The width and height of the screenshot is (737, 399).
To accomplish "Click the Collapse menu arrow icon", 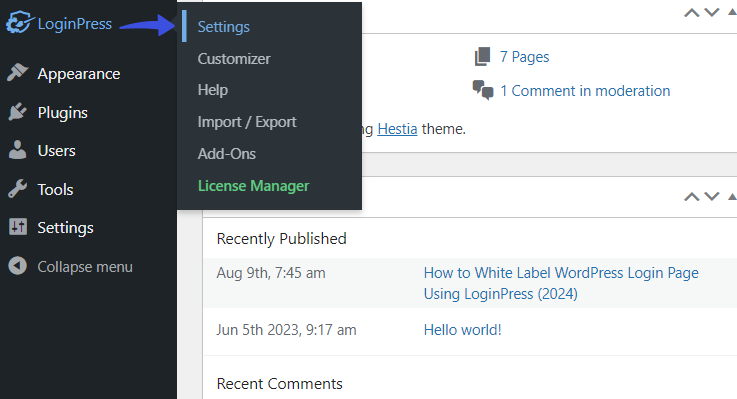I will pyautogui.click(x=18, y=266).
